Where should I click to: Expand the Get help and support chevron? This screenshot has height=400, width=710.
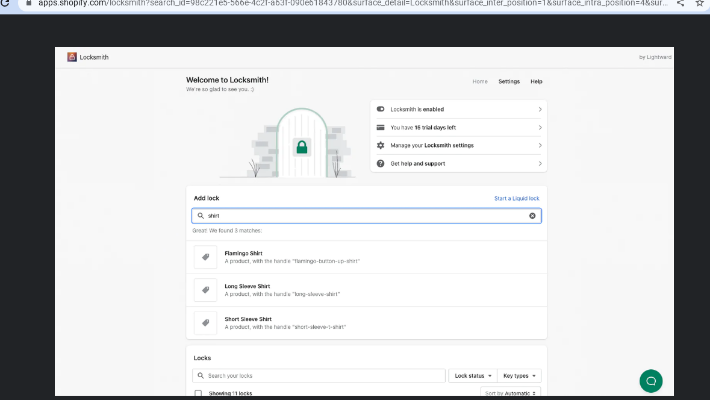[540, 164]
